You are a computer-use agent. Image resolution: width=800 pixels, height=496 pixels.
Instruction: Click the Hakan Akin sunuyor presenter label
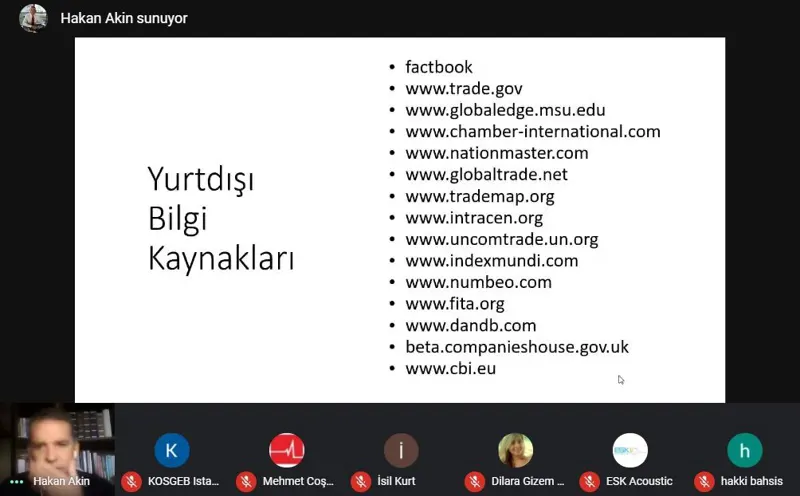point(124,18)
